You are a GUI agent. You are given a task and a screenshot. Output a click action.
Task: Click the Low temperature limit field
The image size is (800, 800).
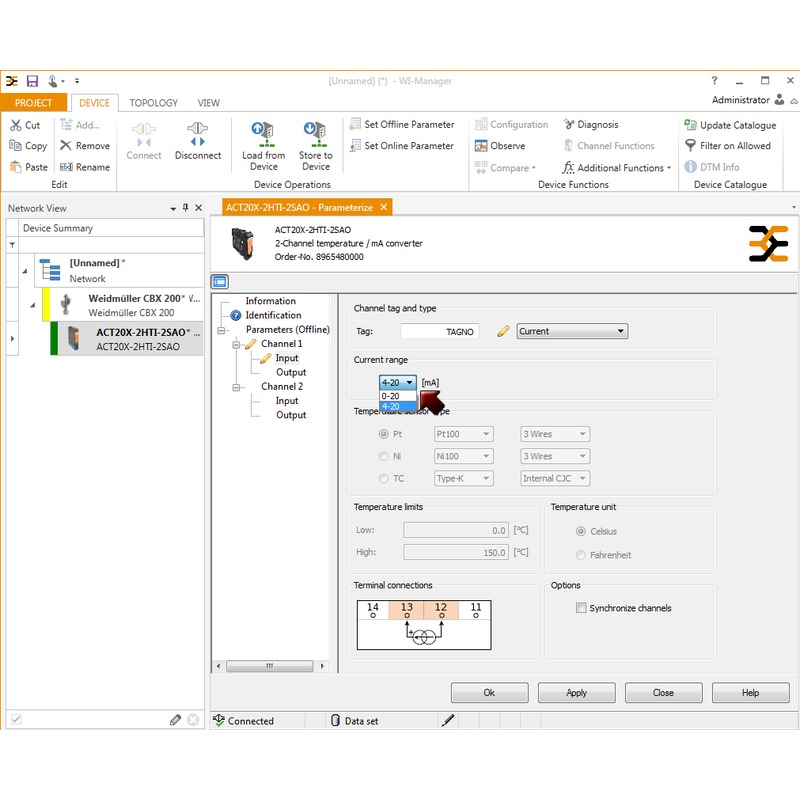tap(456, 530)
